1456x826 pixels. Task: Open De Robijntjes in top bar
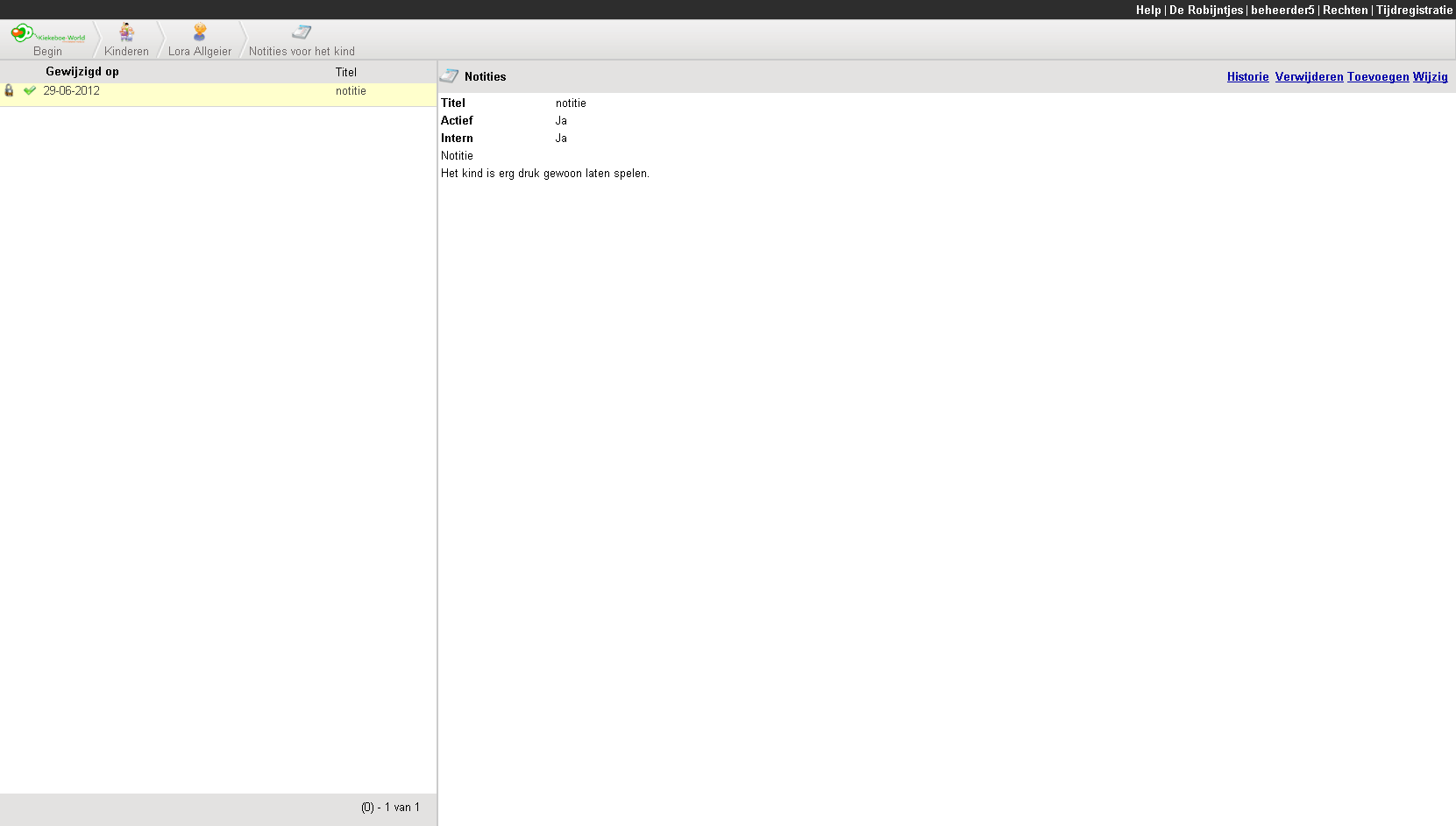(x=1205, y=10)
